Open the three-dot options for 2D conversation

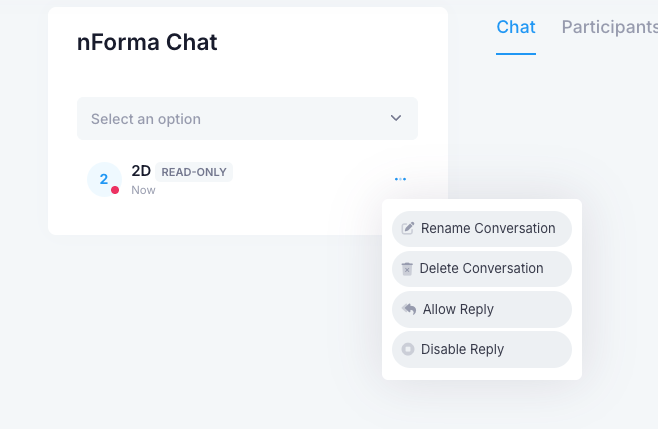click(x=400, y=180)
